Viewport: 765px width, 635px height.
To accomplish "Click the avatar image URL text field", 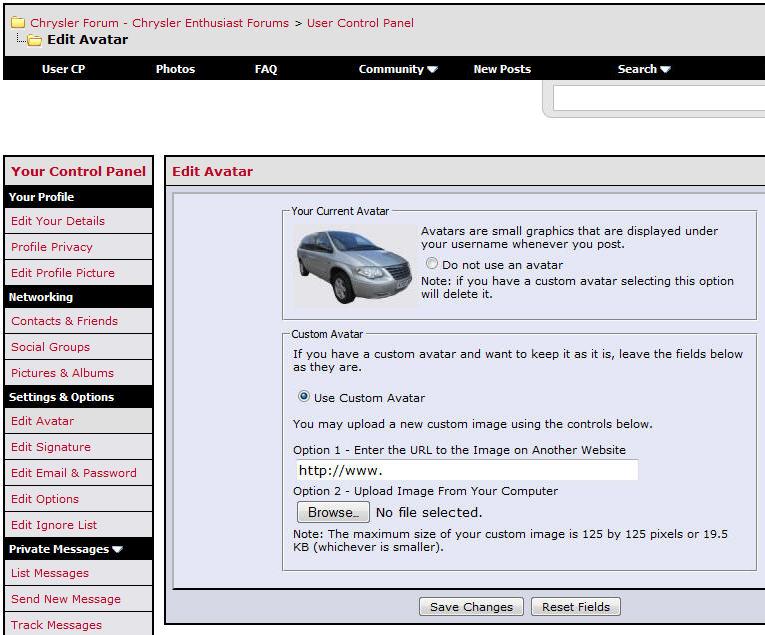I will 466,470.
